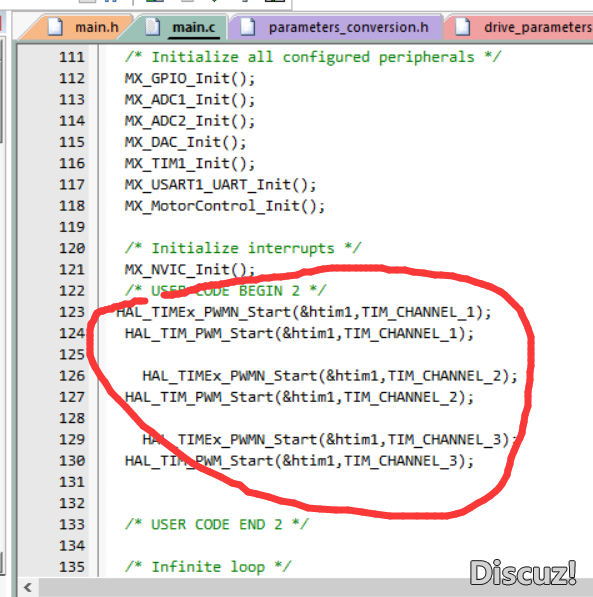
Task: Click HAL_TIMEx_PWMN_Start with TIM_CHANNEL_3
Action: [330, 440]
